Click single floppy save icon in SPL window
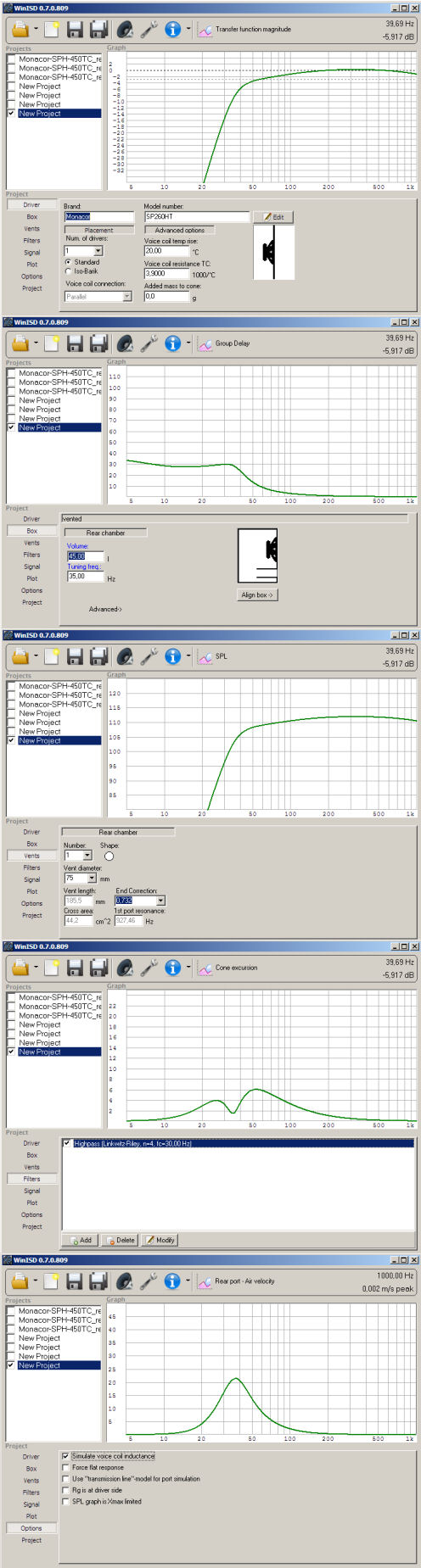Image resolution: width=421 pixels, height=1568 pixels. click(75, 656)
